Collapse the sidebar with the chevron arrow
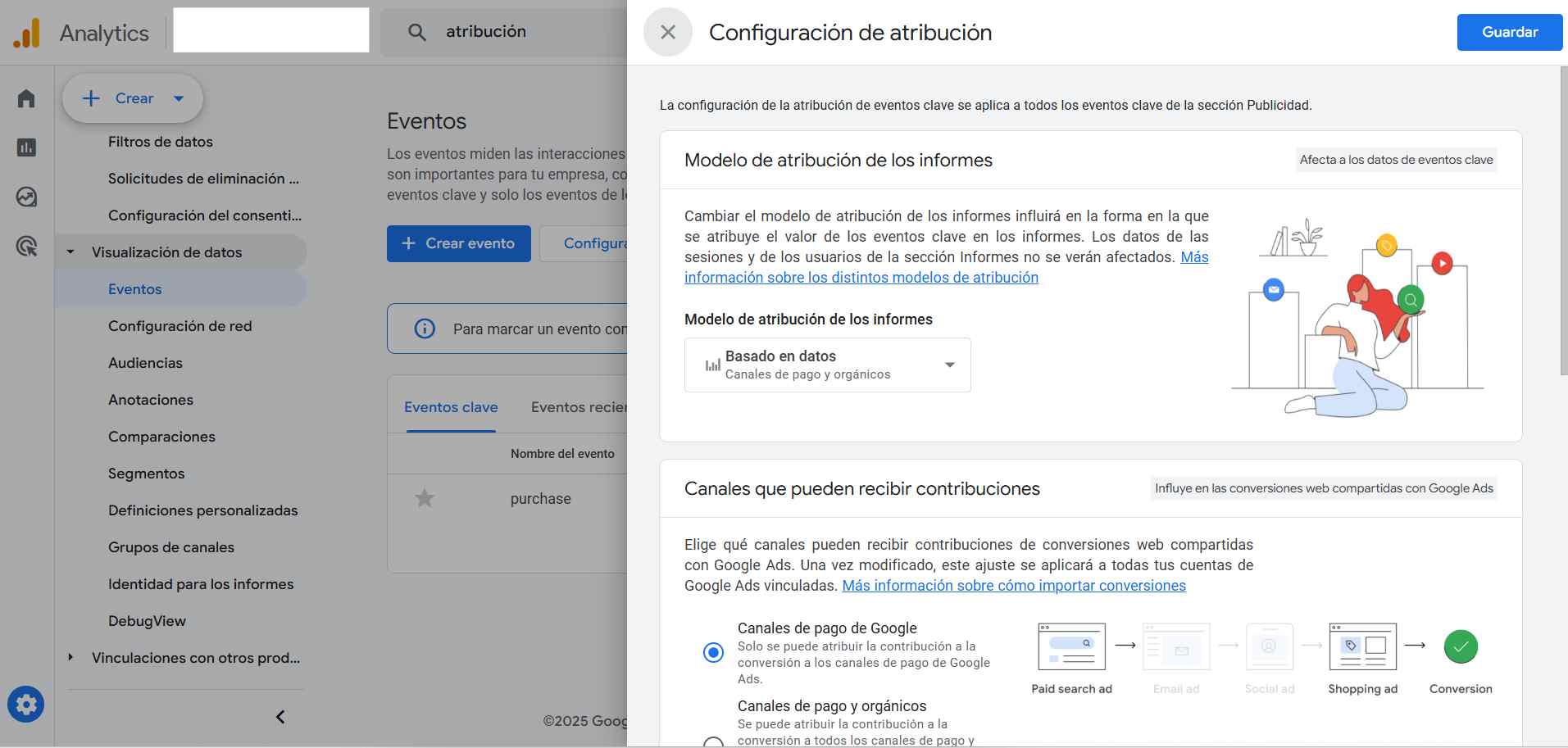The width and height of the screenshot is (1568, 748). point(280,716)
